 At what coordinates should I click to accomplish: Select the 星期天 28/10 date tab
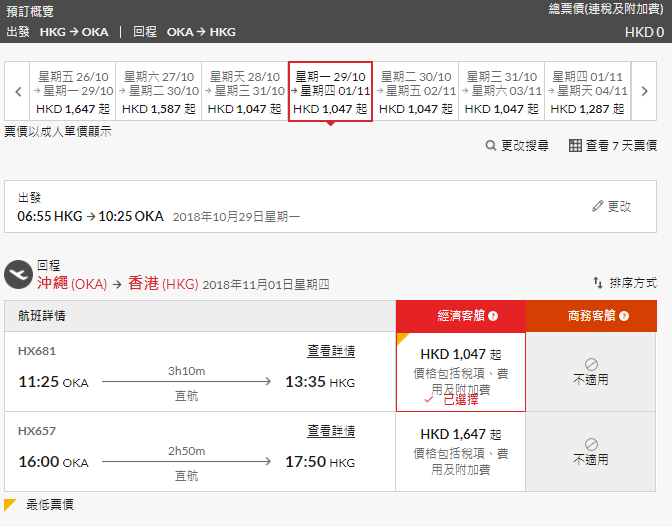[x=245, y=91]
